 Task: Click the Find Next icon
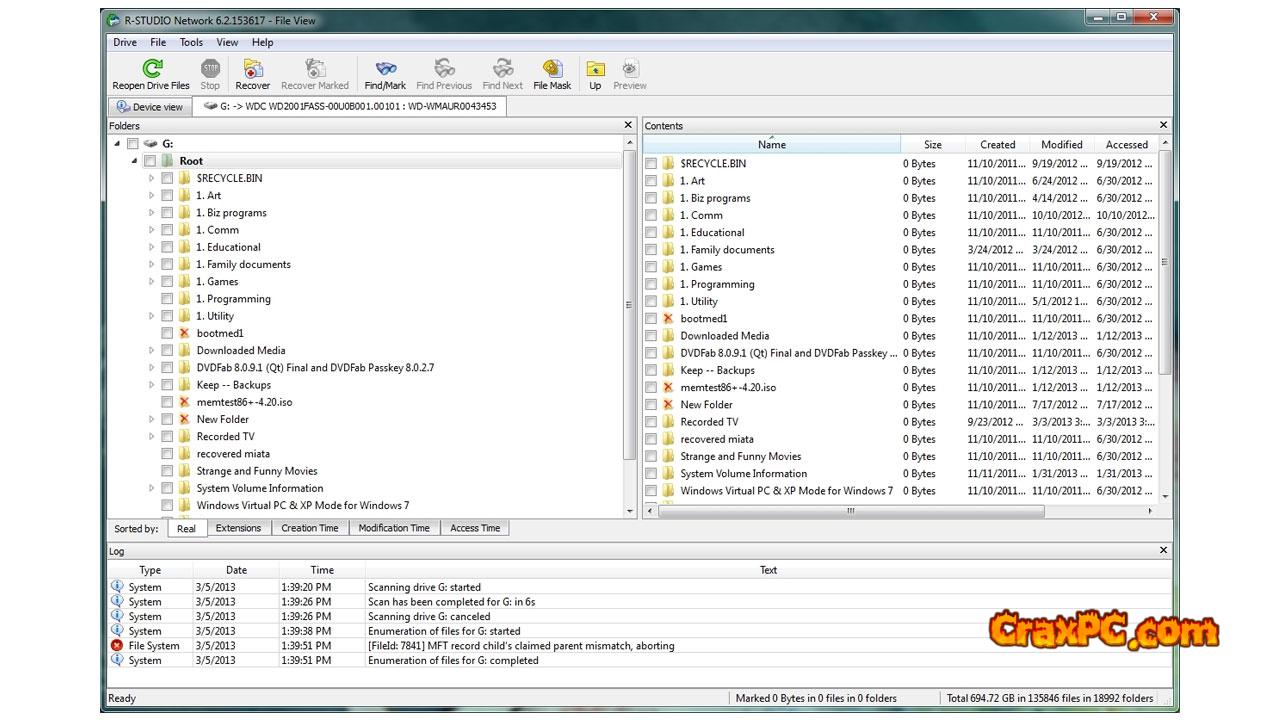click(x=502, y=69)
